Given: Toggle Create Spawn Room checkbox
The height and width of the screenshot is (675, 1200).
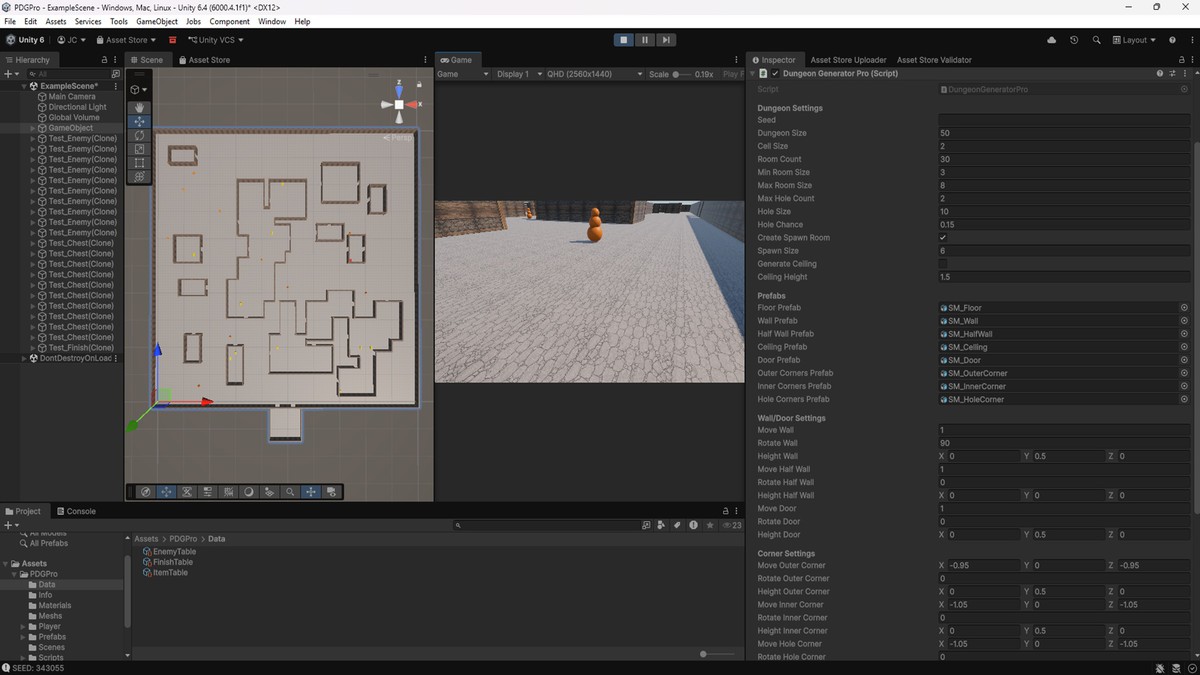Looking at the screenshot, I should [943, 238].
